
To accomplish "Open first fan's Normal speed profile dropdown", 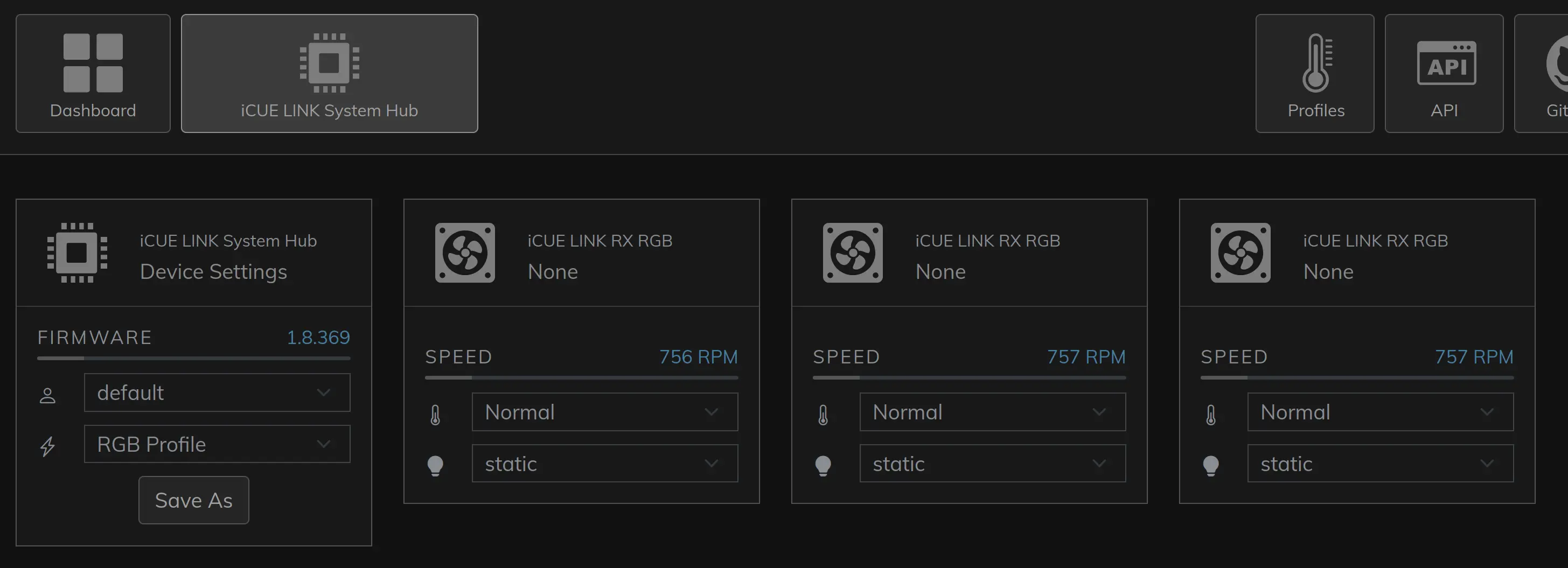I will pyautogui.click(x=604, y=412).
